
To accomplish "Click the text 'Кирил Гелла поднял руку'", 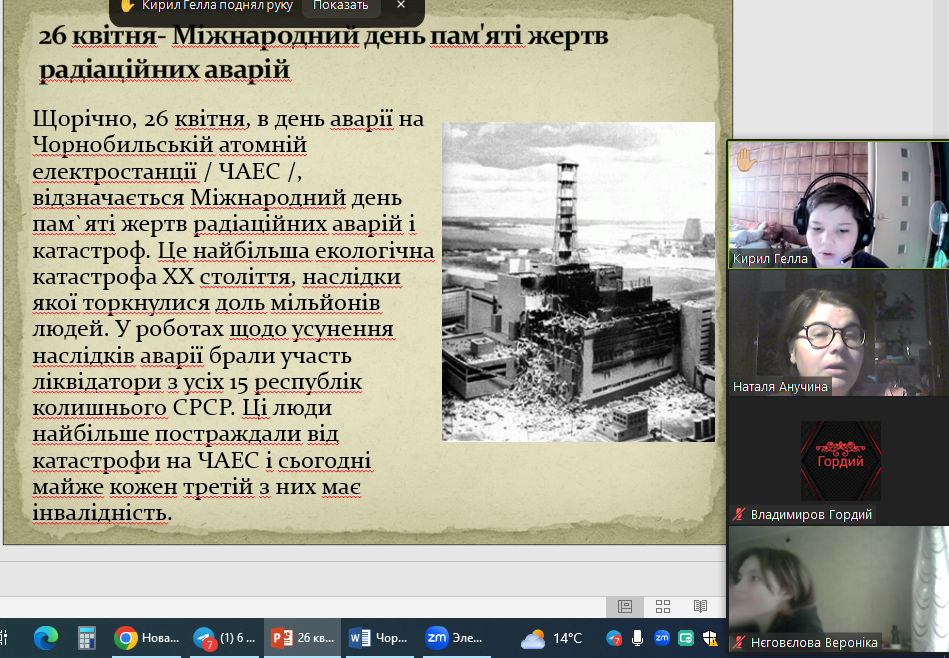I will coord(217,5).
